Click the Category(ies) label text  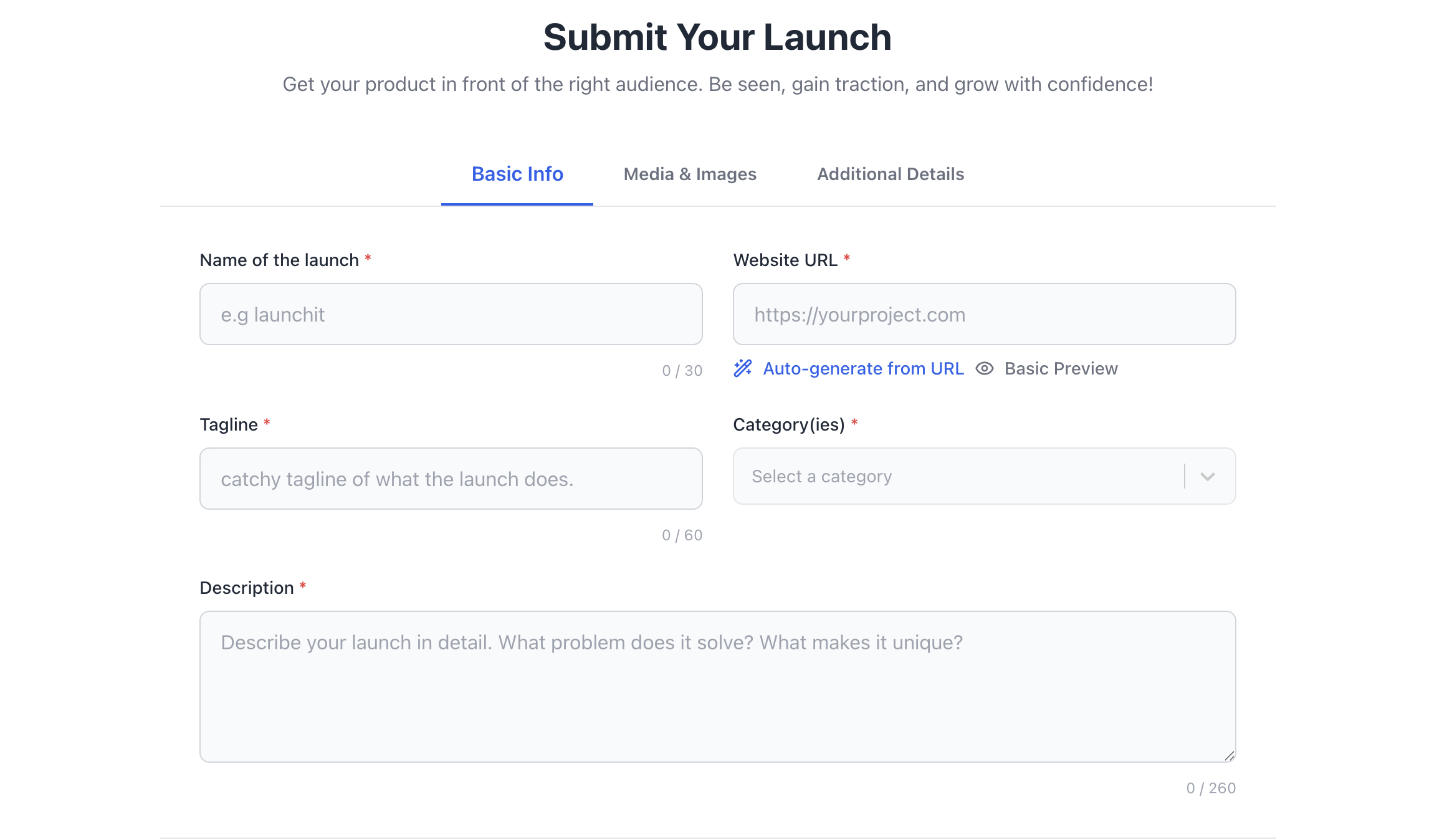pyautogui.click(x=789, y=424)
